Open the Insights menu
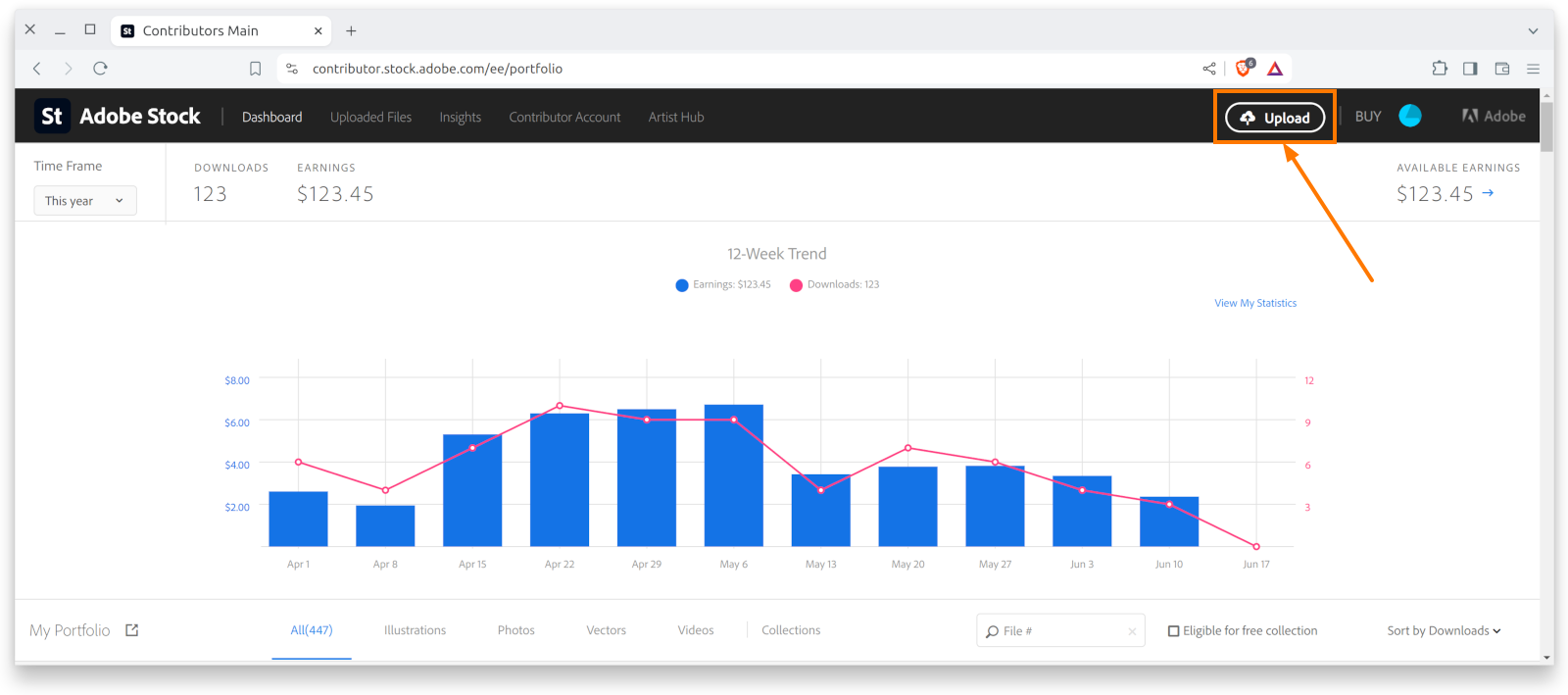The height and width of the screenshot is (695, 1568). (460, 118)
